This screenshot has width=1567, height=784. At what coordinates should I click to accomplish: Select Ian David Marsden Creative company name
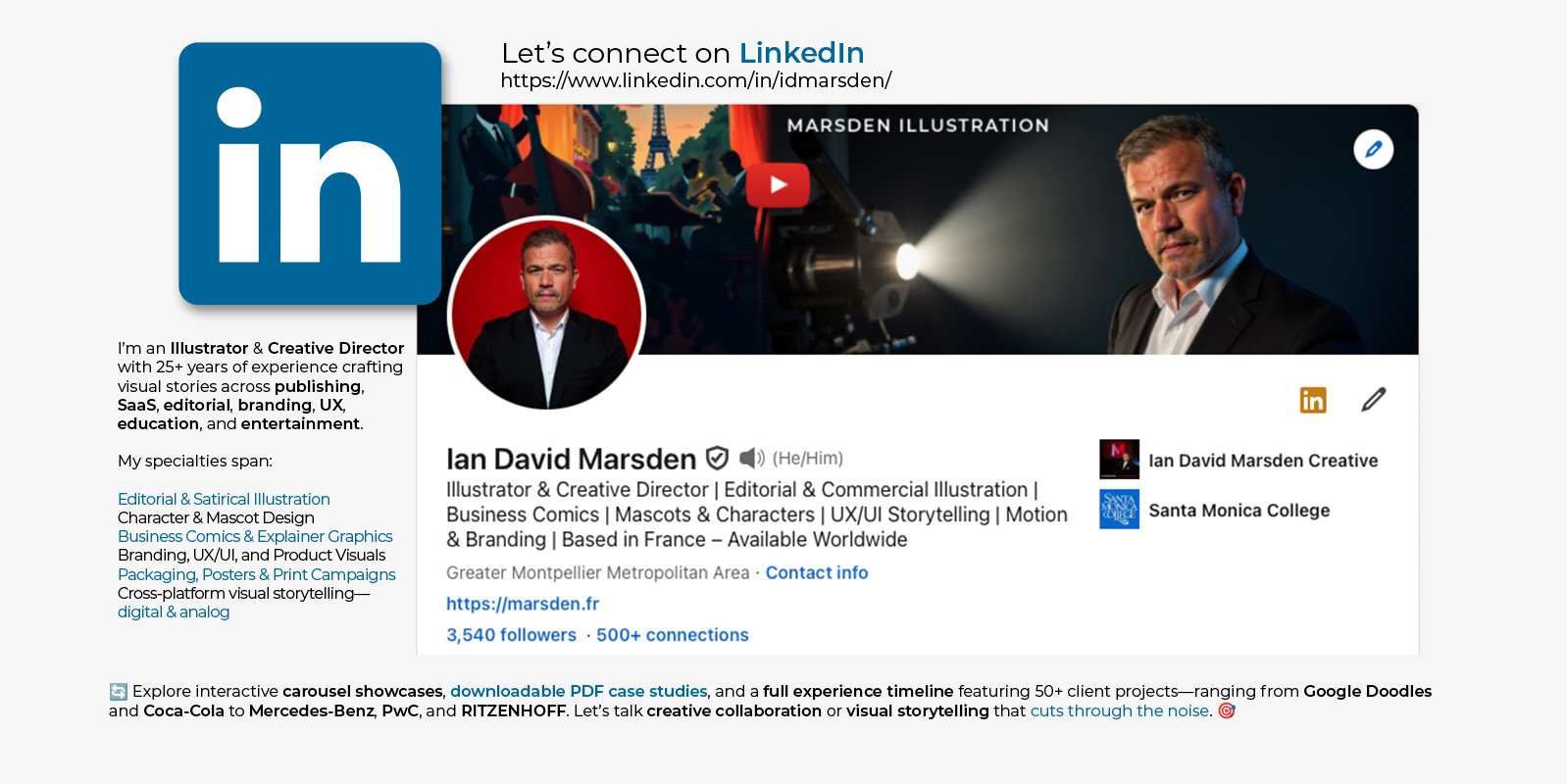[1263, 461]
